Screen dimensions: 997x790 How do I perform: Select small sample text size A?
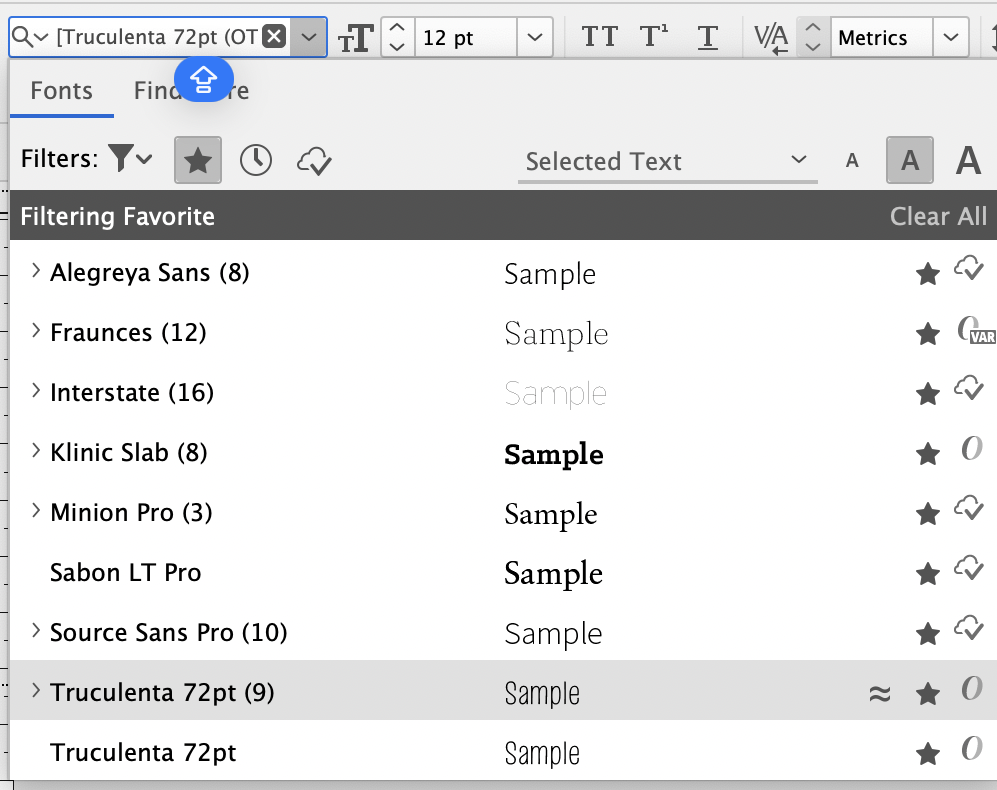click(x=852, y=161)
